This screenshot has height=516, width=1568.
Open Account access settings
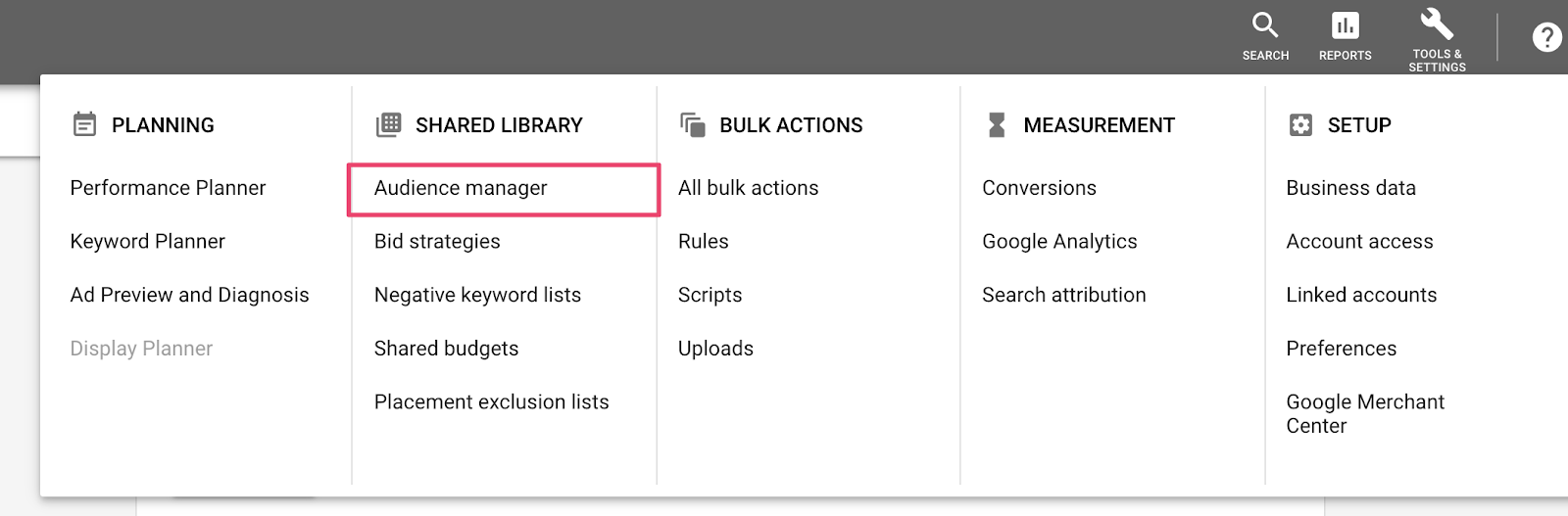tap(1359, 242)
